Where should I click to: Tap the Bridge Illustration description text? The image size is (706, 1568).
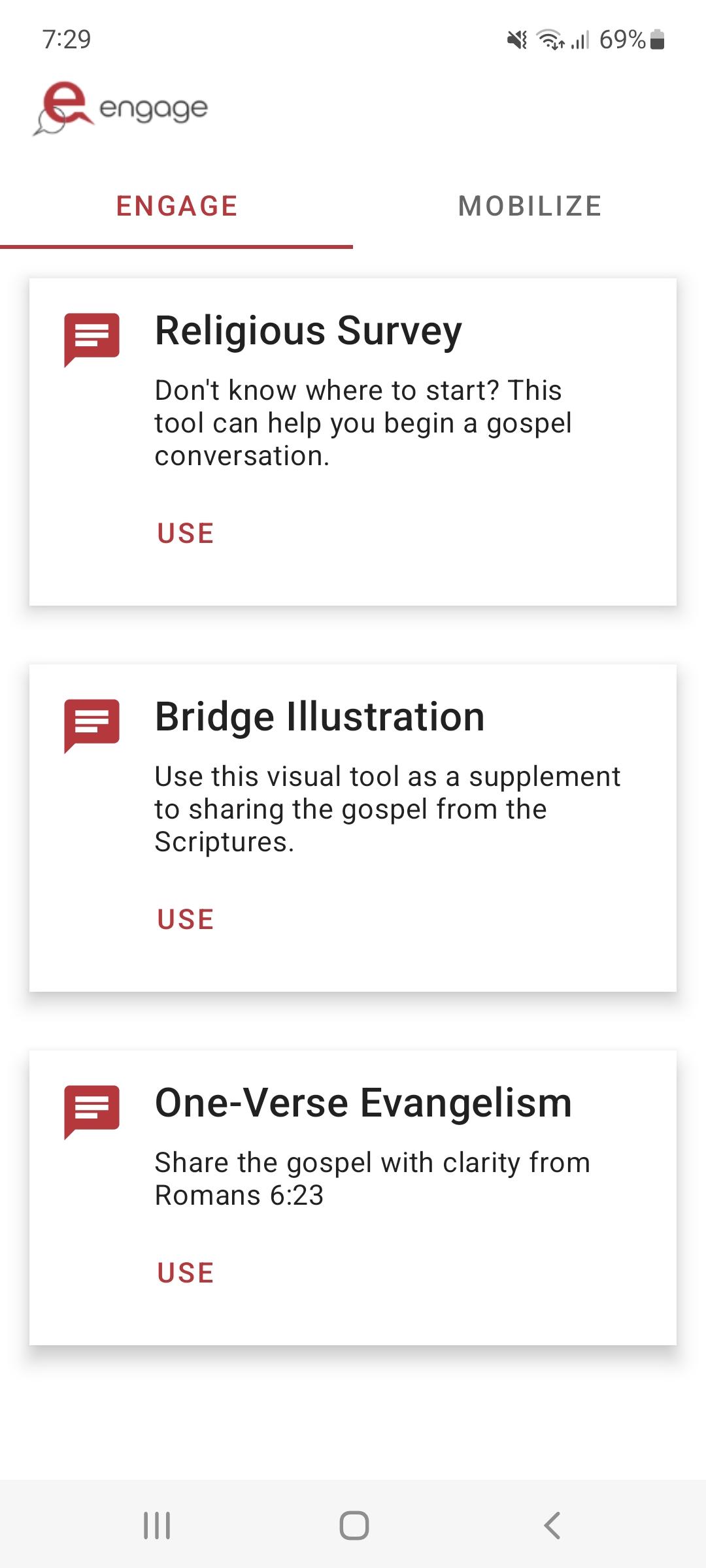coord(388,809)
